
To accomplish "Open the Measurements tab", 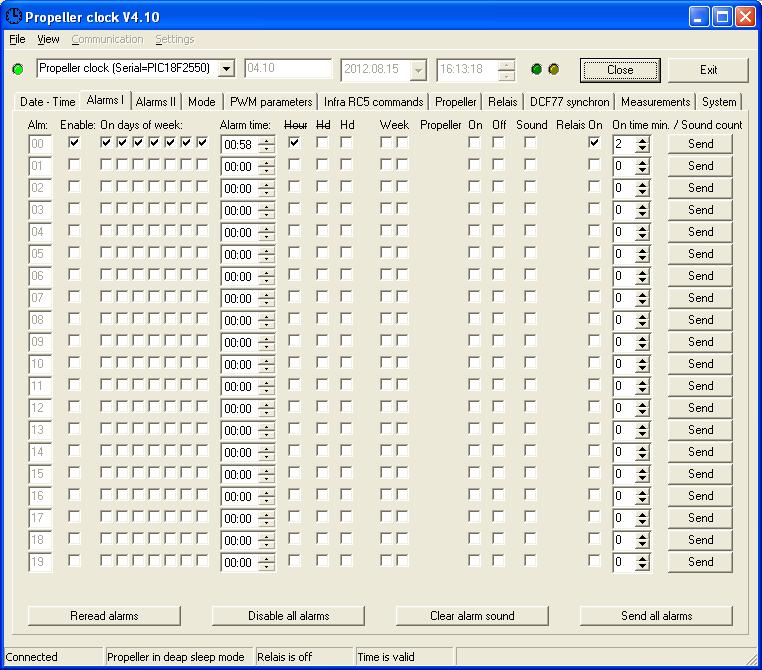I will pyautogui.click(x=656, y=102).
